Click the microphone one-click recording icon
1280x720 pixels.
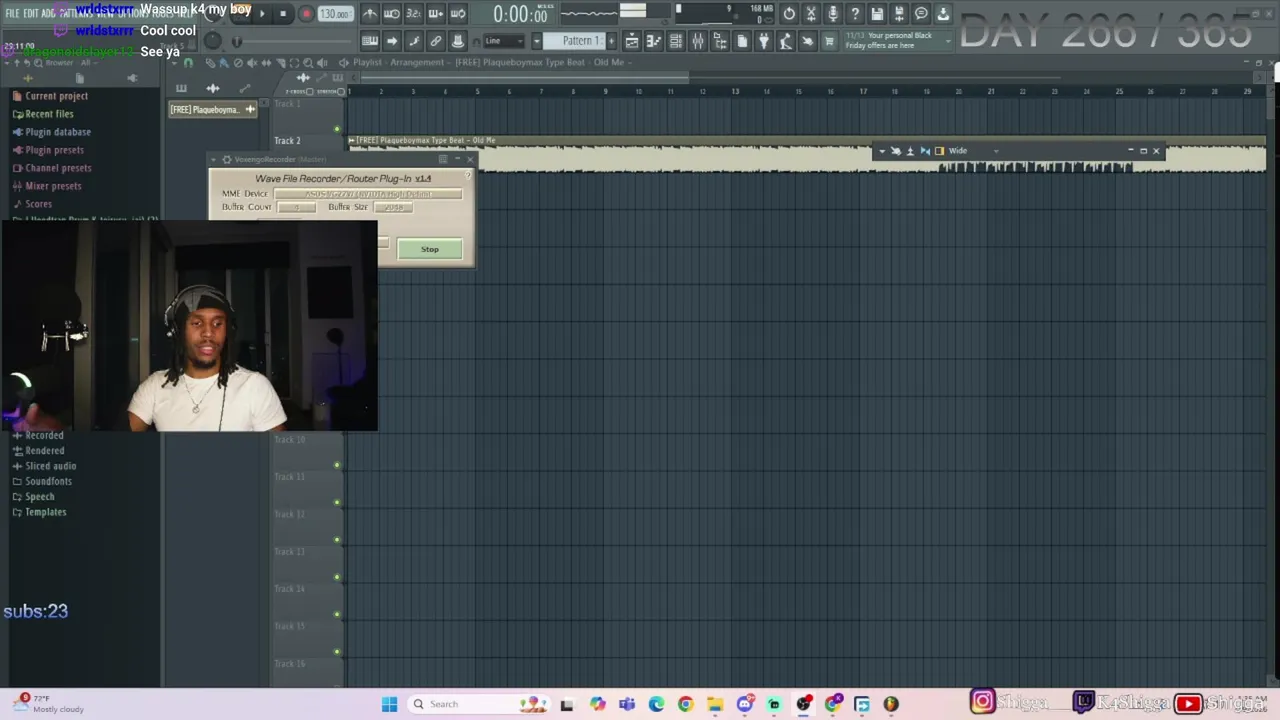[x=833, y=14]
